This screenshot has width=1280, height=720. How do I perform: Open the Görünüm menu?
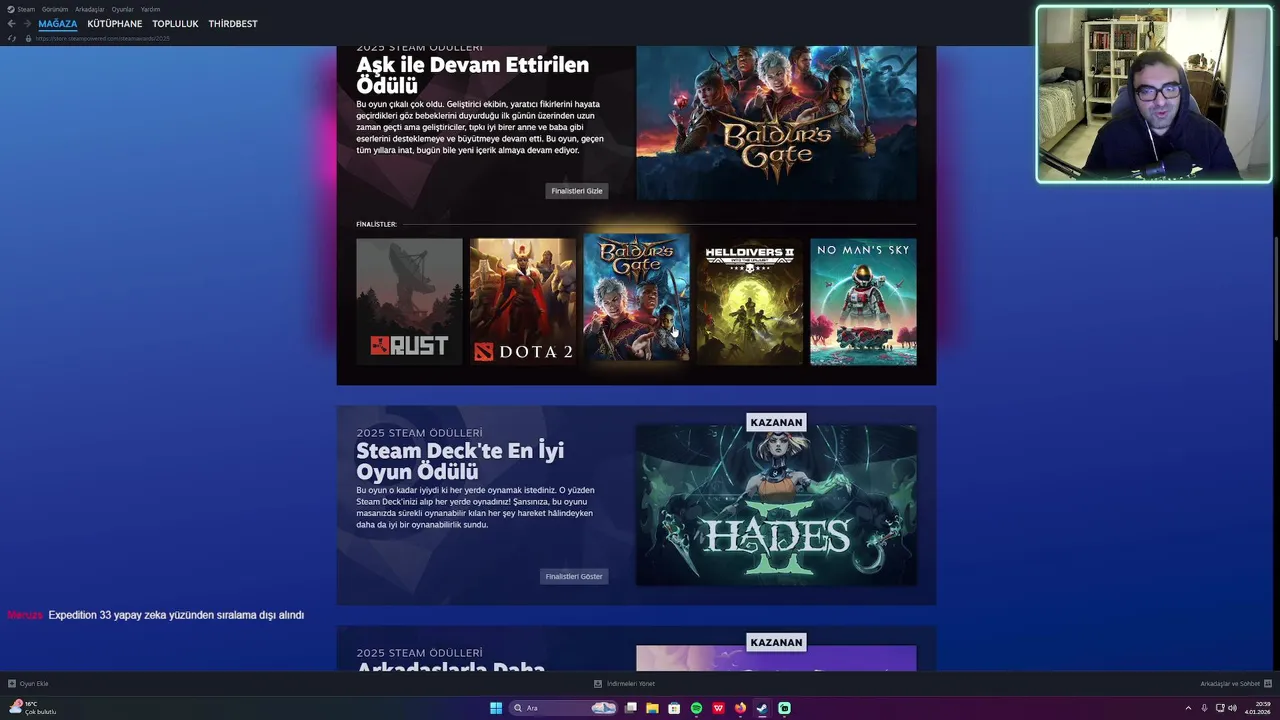click(x=55, y=9)
